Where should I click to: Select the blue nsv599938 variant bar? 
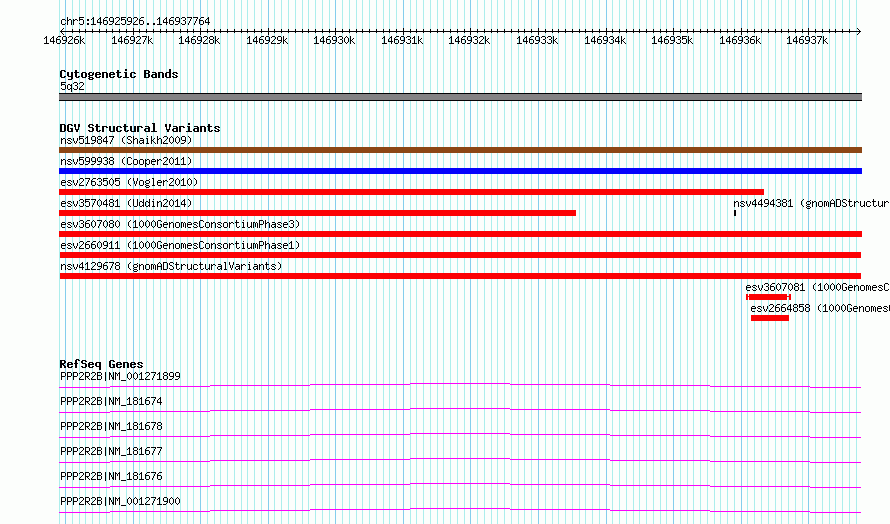[x=460, y=171]
